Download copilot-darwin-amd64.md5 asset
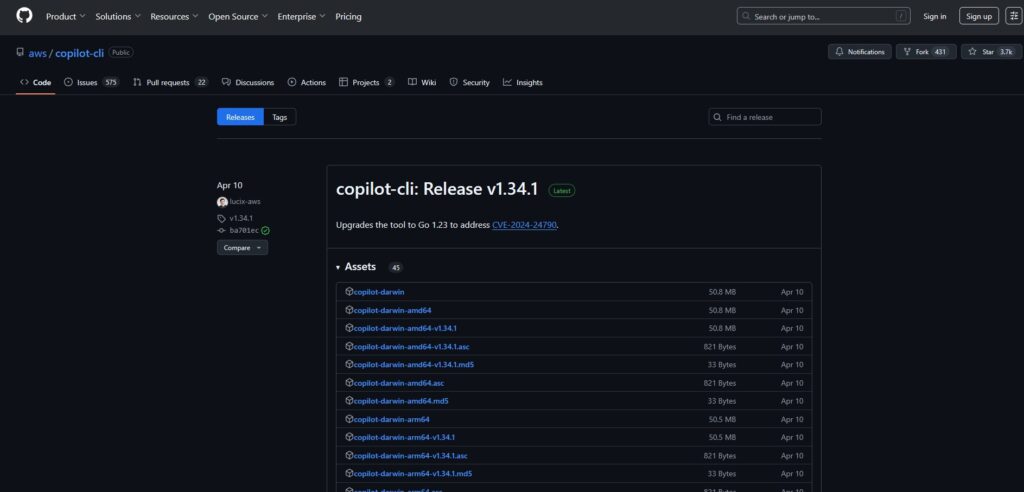The height and width of the screenshot is (492, 1024). point(401,401)
